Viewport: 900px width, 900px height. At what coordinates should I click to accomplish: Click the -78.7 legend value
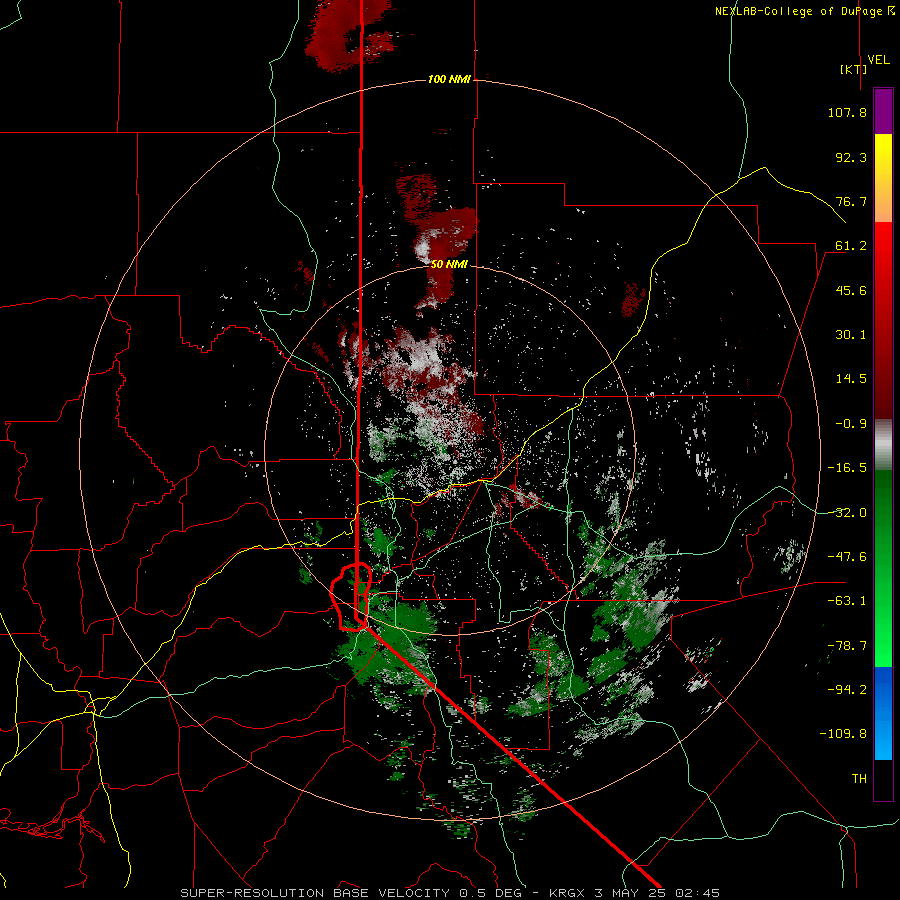click(x=847, y=646)
